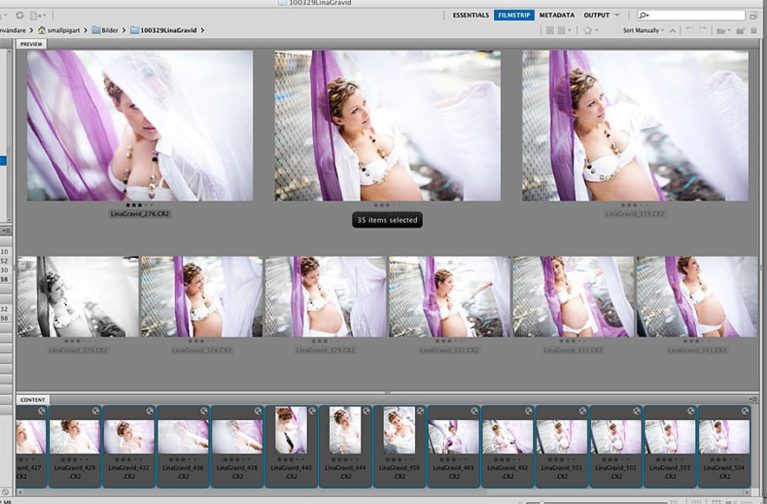Open the filter by rating star menu

point(590,31)
